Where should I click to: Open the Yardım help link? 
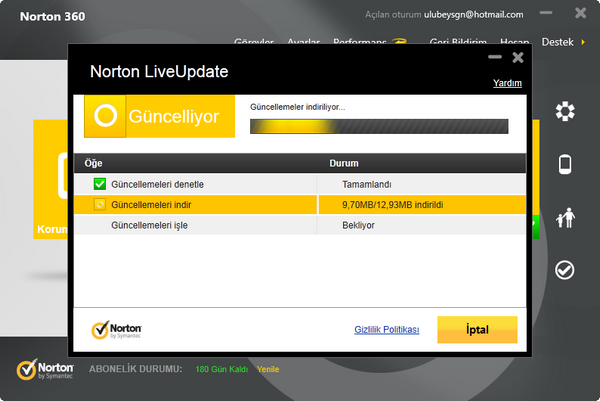coord(507,83)
